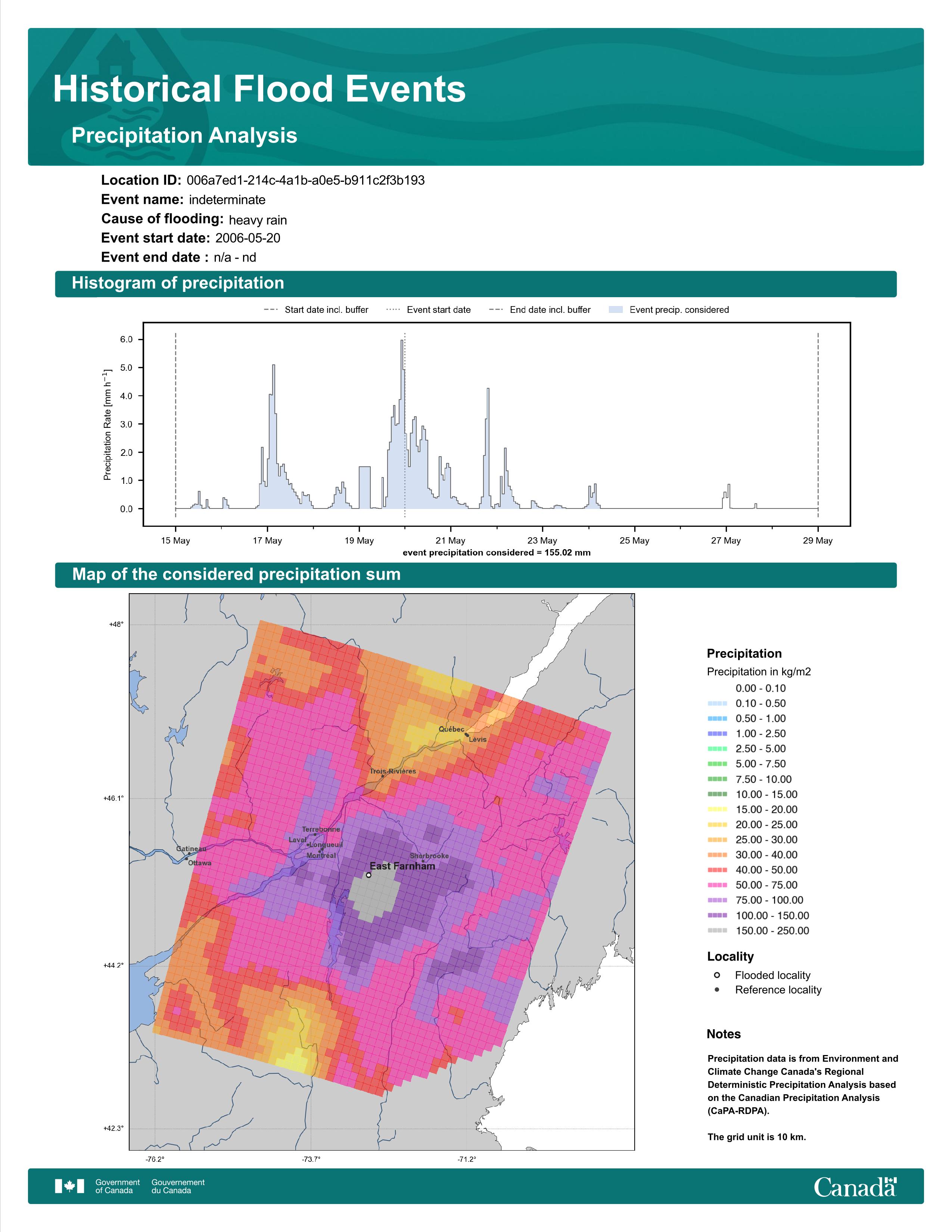This screenshot has width=952, height=1232.
Task: Click the event start date 2006-05-20
Action: click(248, 238)
